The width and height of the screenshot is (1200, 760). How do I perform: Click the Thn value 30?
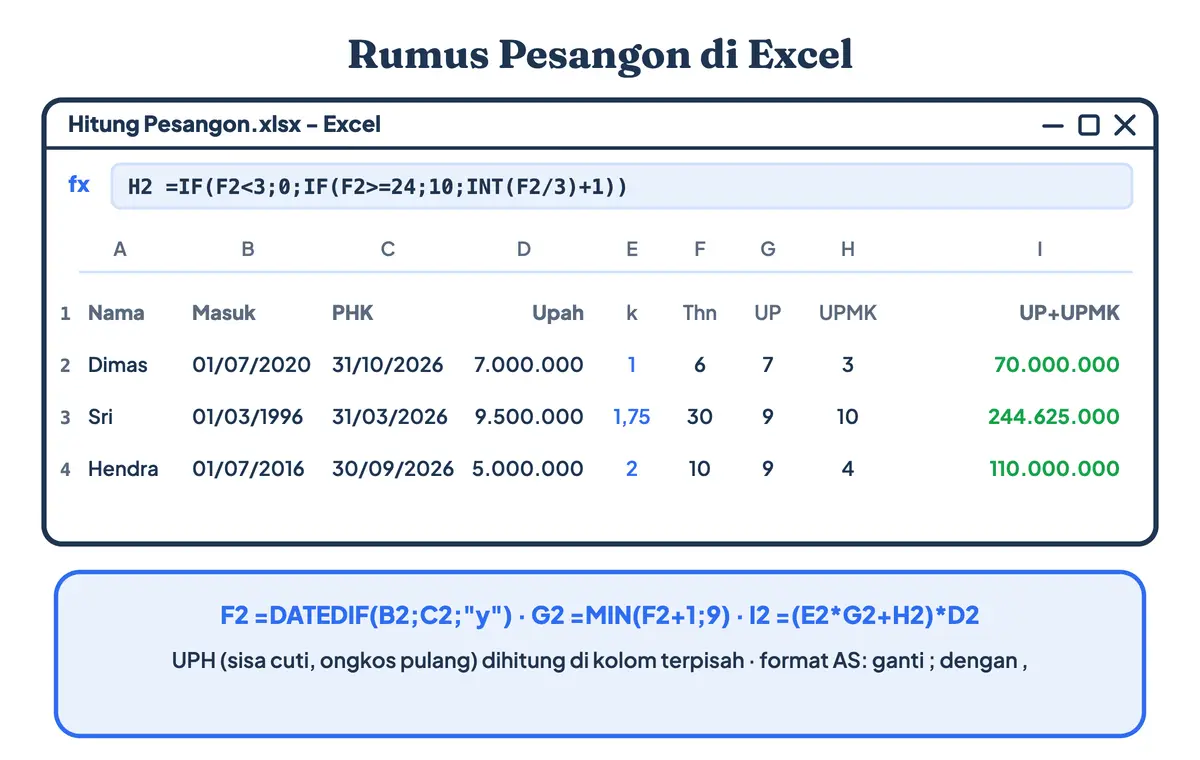click(x=700, y=417)
